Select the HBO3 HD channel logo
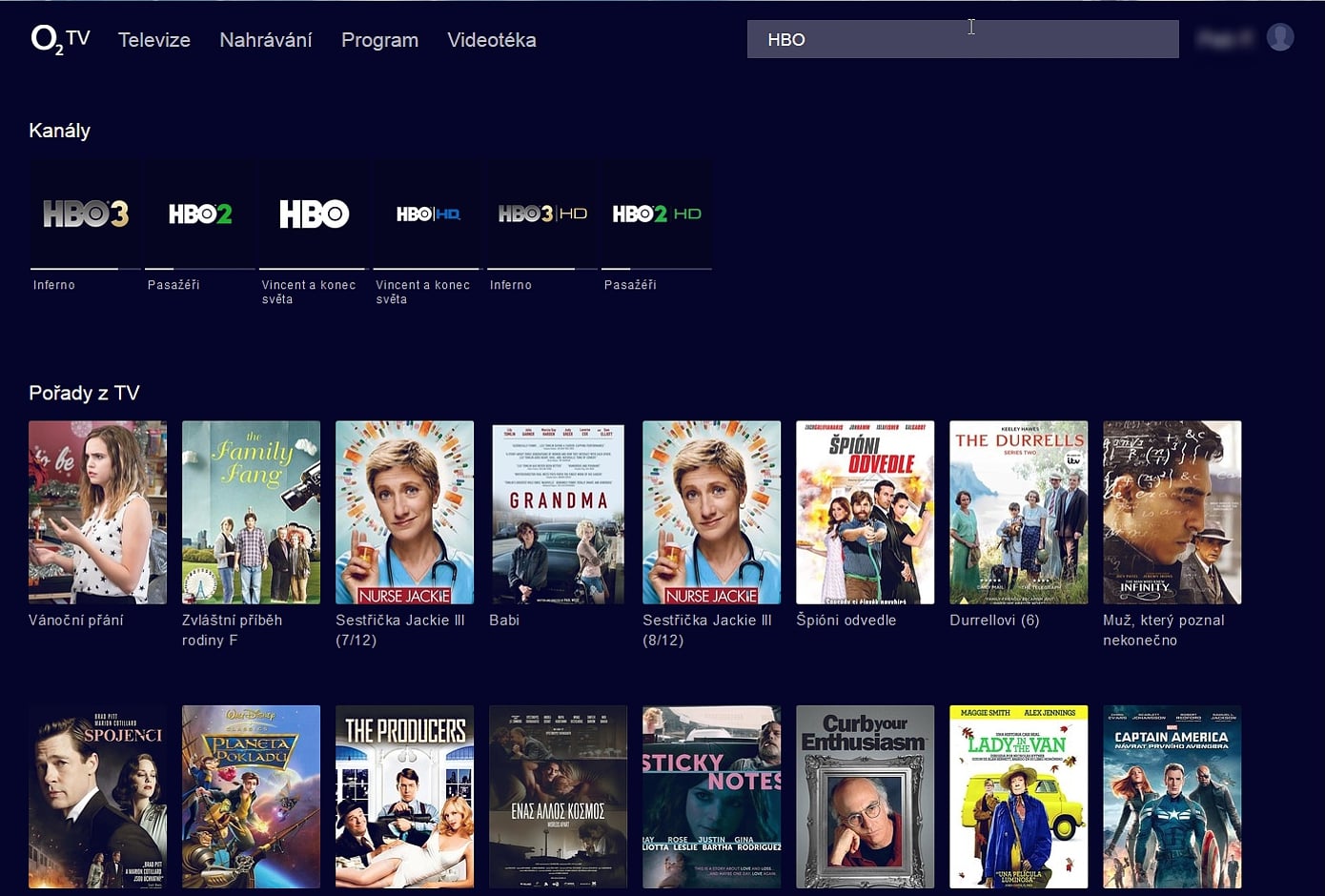This screenshot has height=896, width=1325. (542, 214)
